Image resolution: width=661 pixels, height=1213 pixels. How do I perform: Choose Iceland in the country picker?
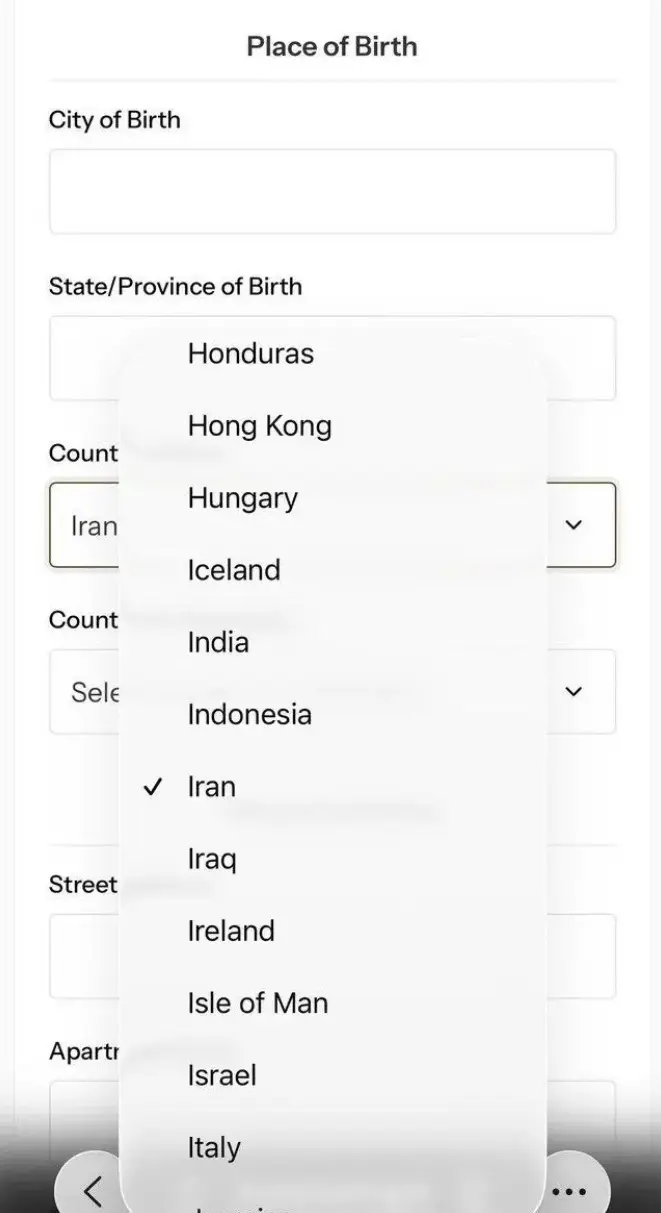point(233,570)
